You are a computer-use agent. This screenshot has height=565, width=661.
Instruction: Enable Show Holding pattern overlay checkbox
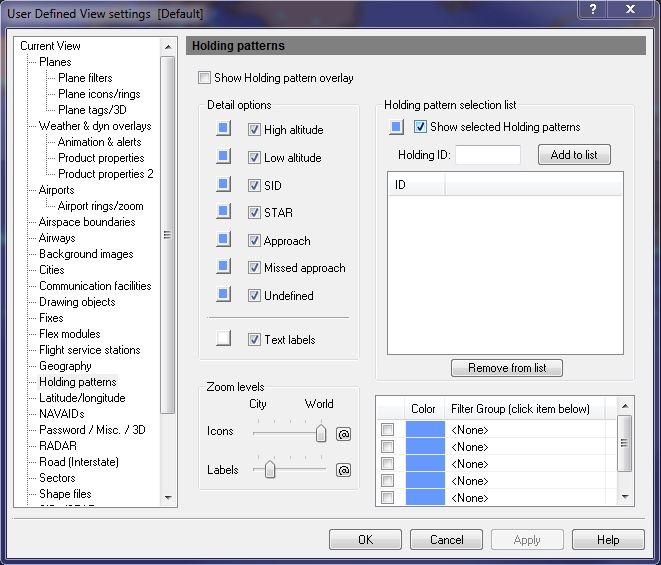pos(205,78)
